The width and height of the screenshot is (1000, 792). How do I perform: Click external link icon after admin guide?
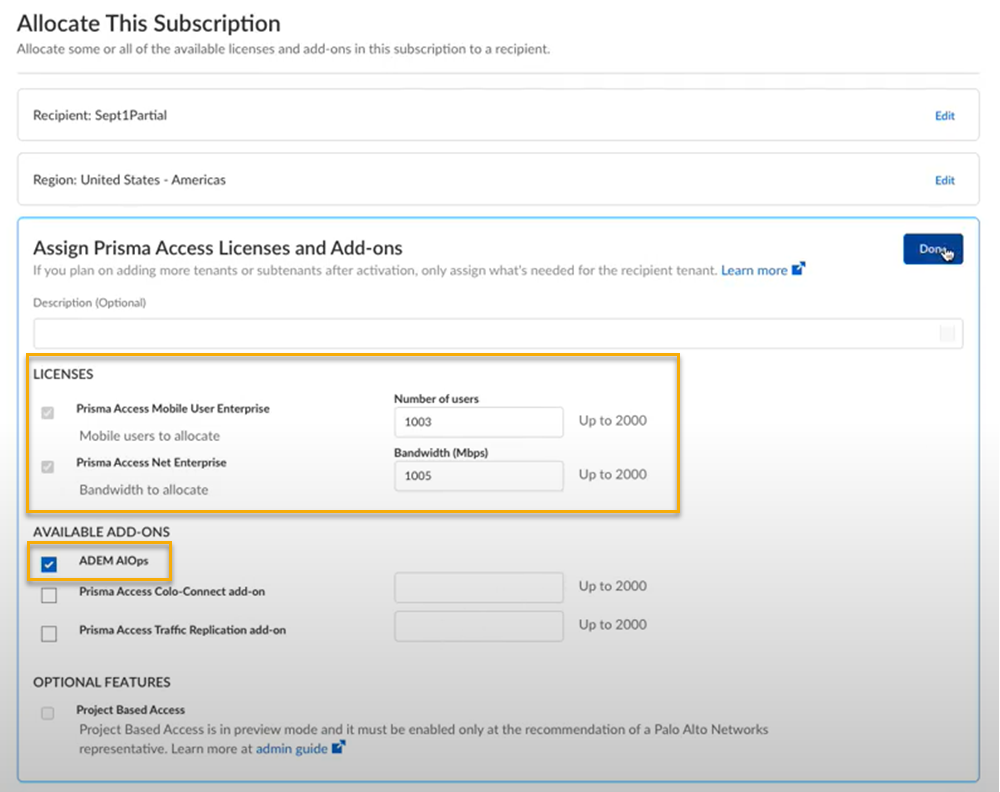tap(339, 747)
